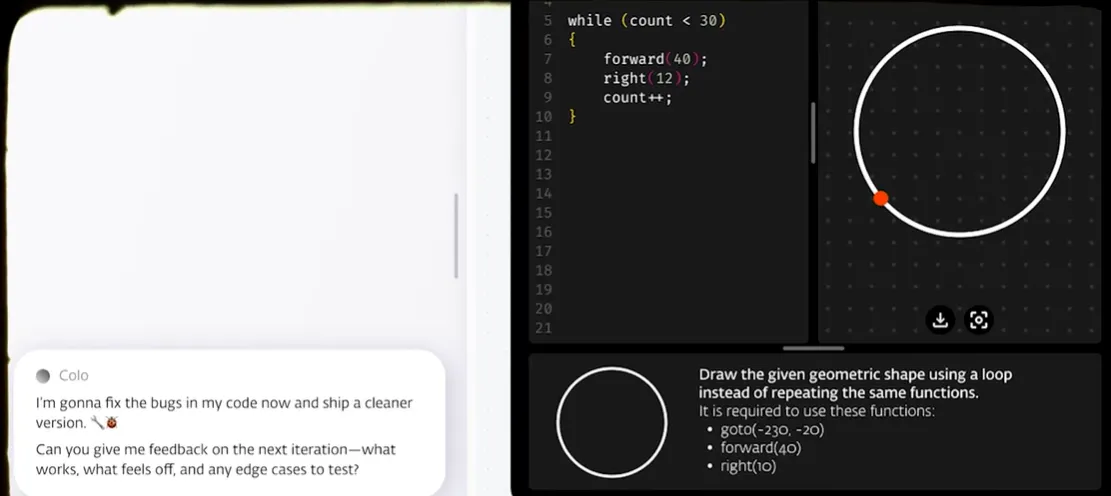Viewport: 1111px width, 496px height.
Task: Click the left chat panel scrollbar
Action: [x=456, y=235]
